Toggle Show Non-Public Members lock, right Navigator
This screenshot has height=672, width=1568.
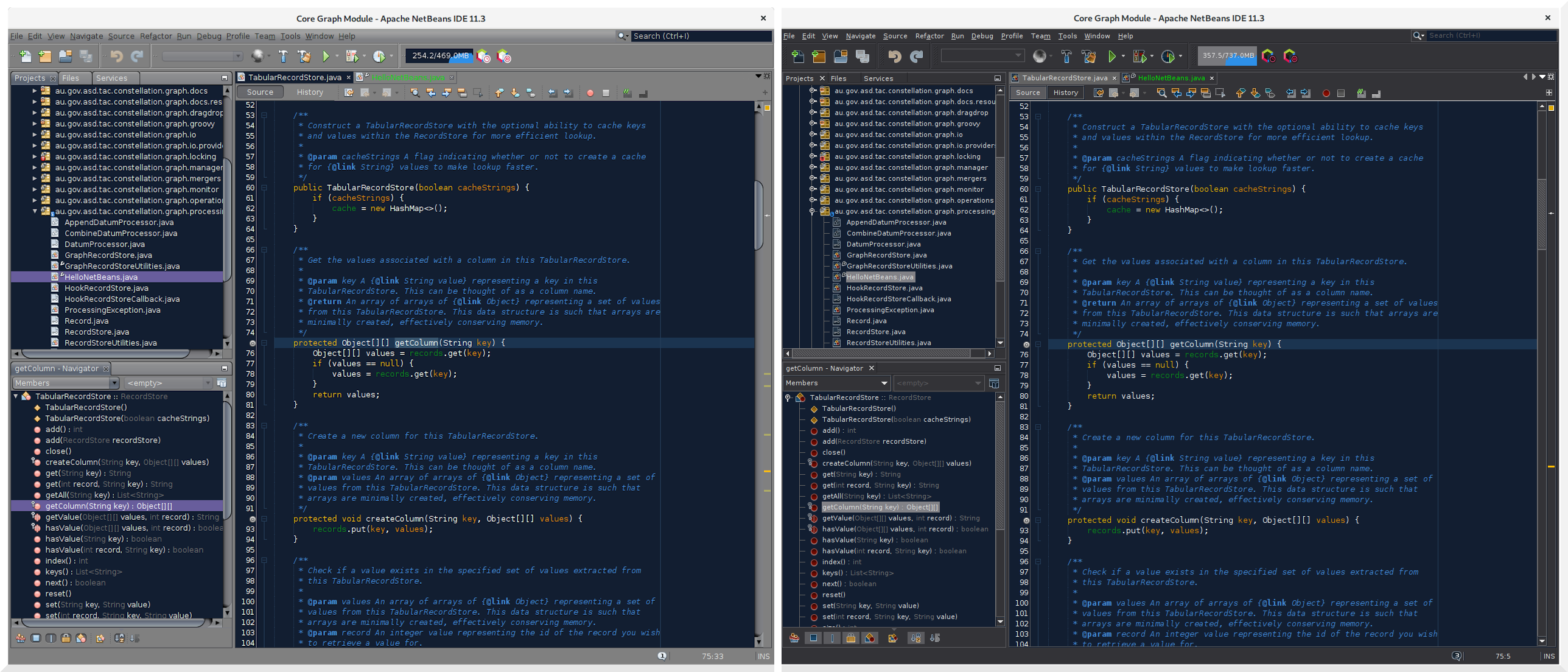pos(851,638)
